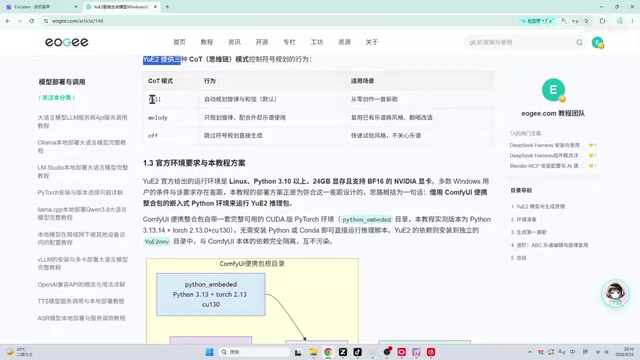The width and height of the screenshot is (640, 360).
Task: Open the Blender MCP 安装配置 hot article
Action: 545,166
